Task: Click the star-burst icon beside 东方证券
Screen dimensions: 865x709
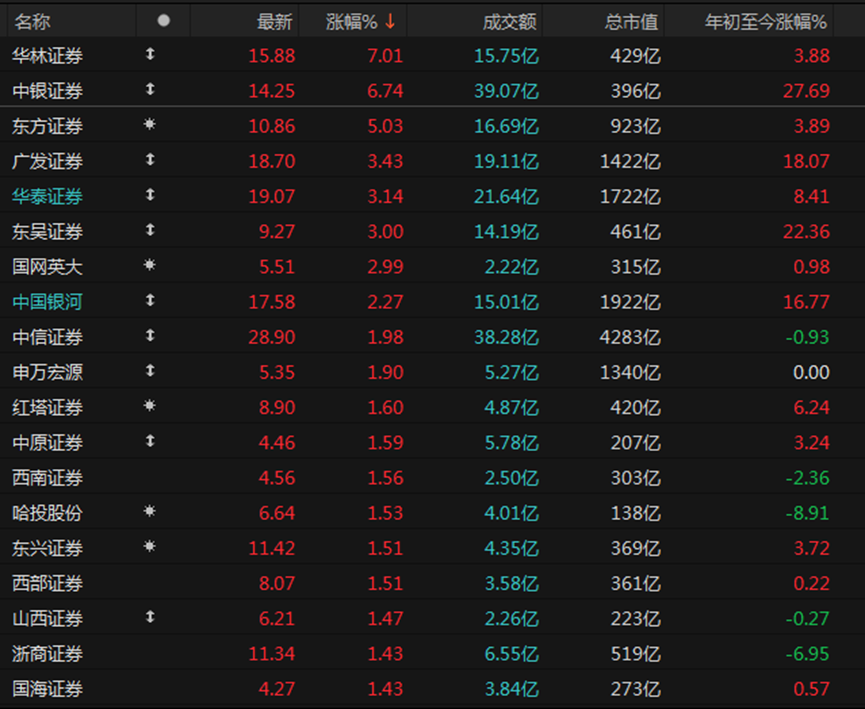Action: (150, 125)
